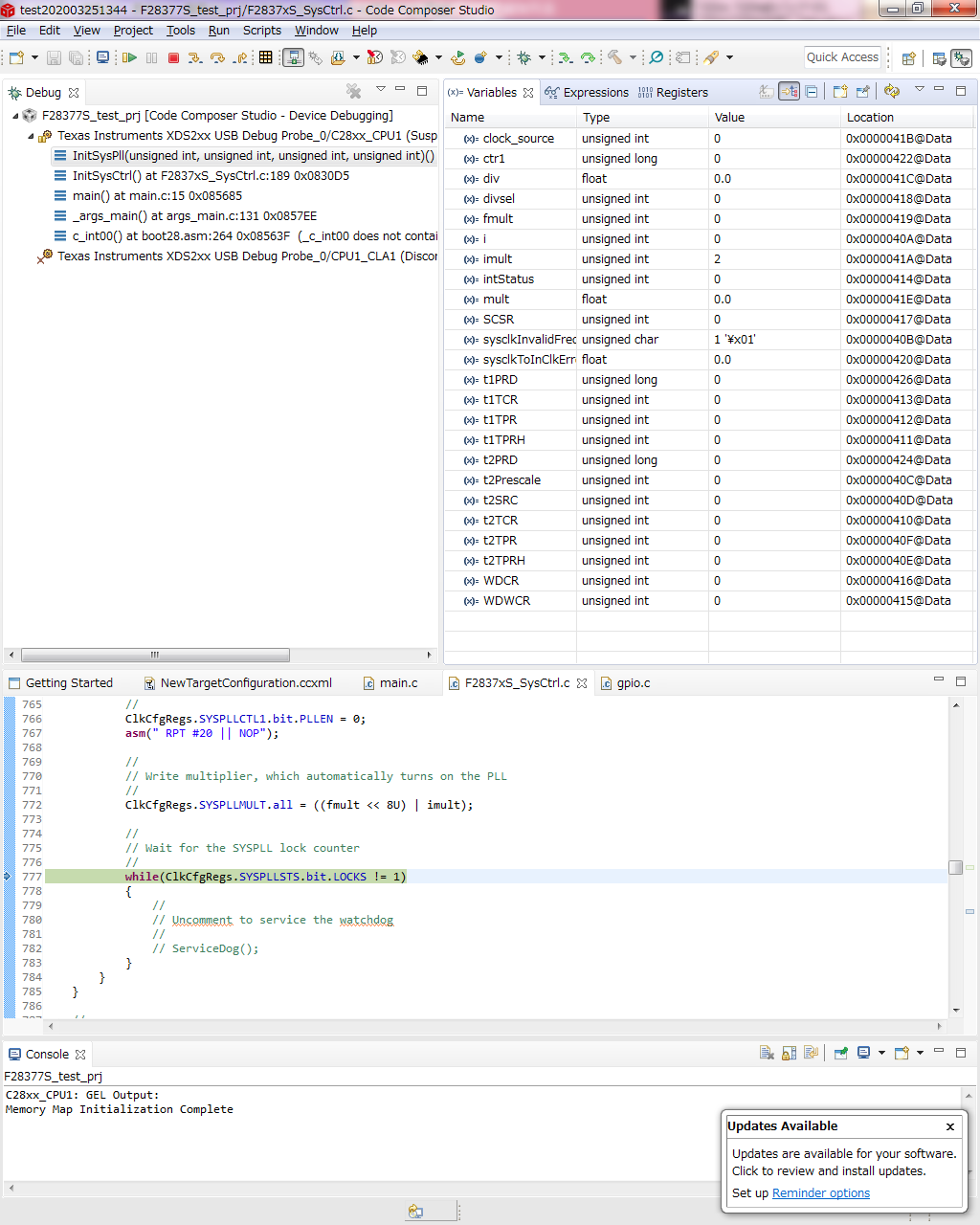Image resolution: width=980 pixels, height=1225 pixels.
Task: Save the current file
Action: pos(54,57)
